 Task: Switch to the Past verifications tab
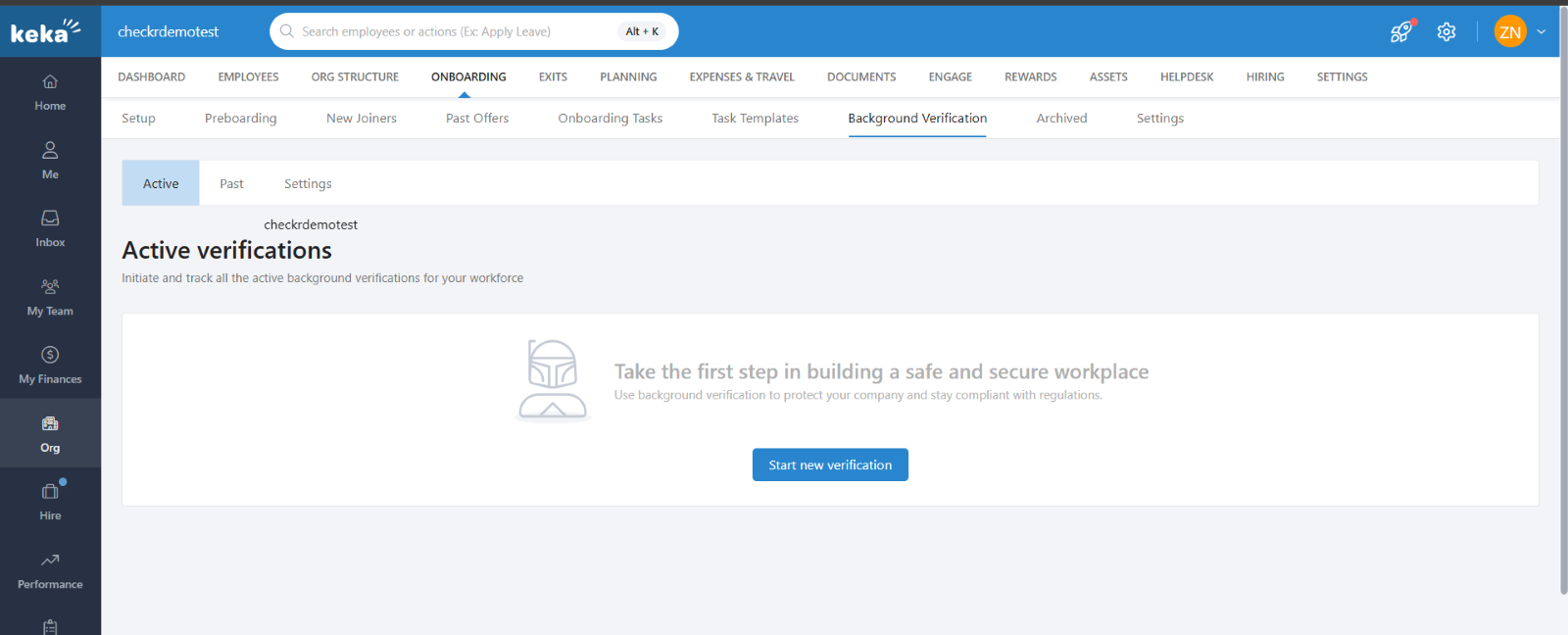tap(231, 183)
